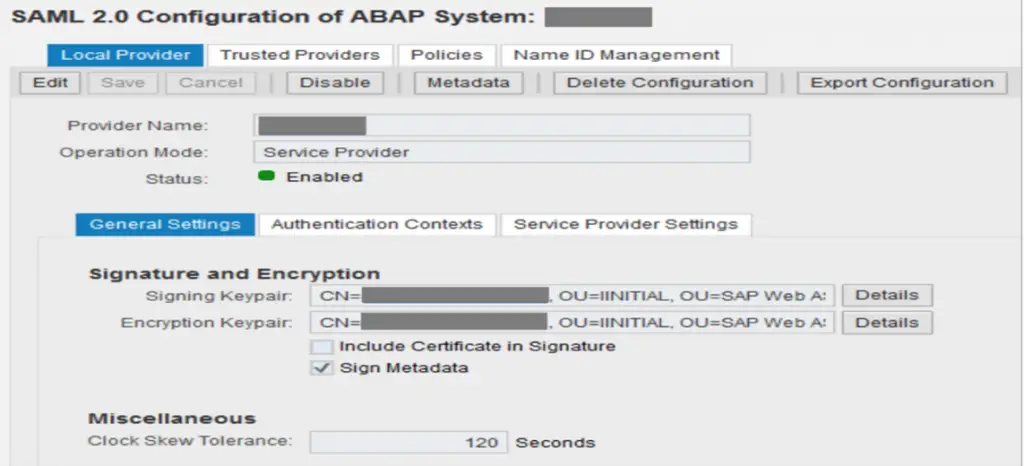Show Details for the Signing Keypair
The image size is (1024, 466).
pyautogui.click(x=887, y=296)
